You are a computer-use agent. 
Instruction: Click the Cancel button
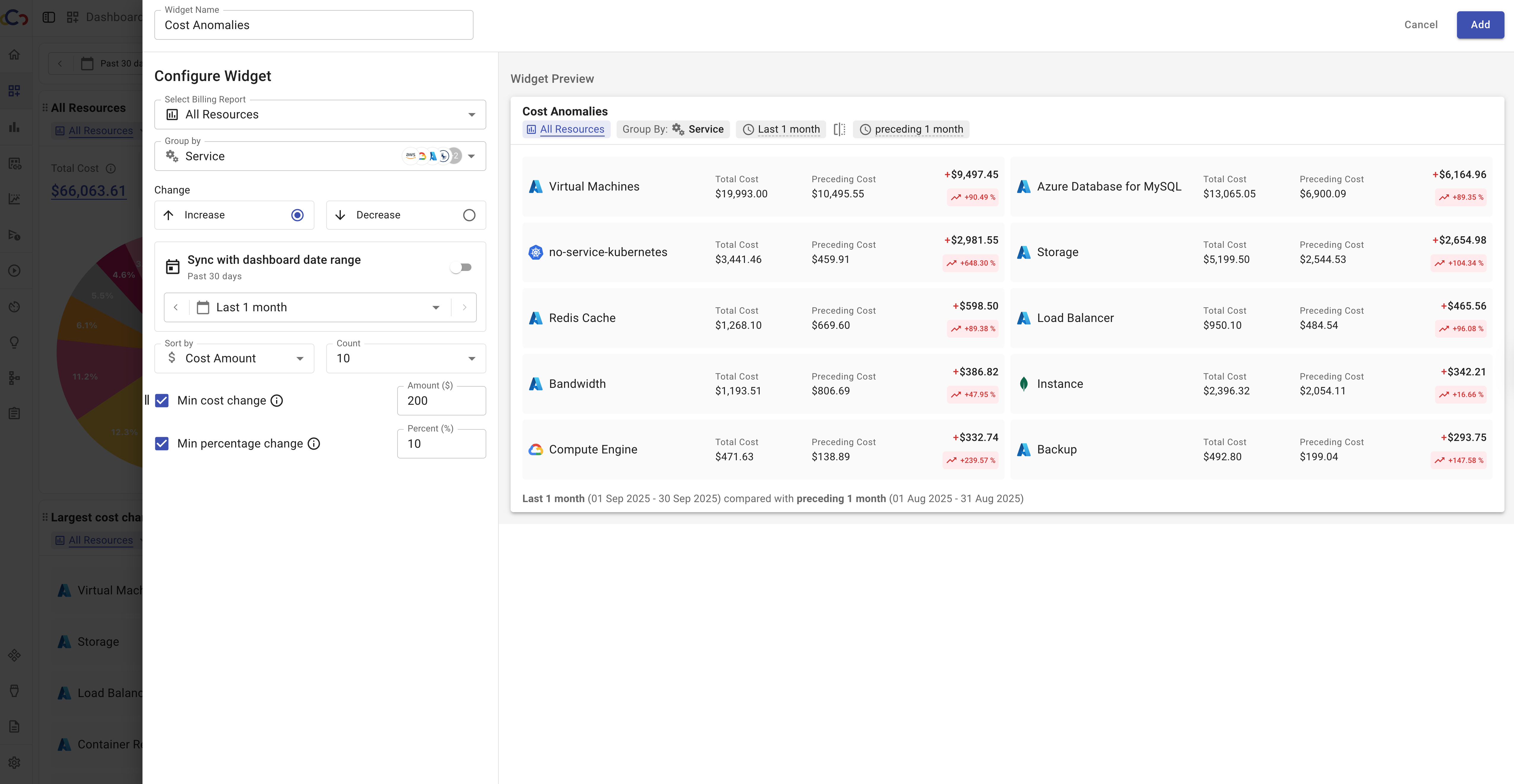click(1420, 25)
